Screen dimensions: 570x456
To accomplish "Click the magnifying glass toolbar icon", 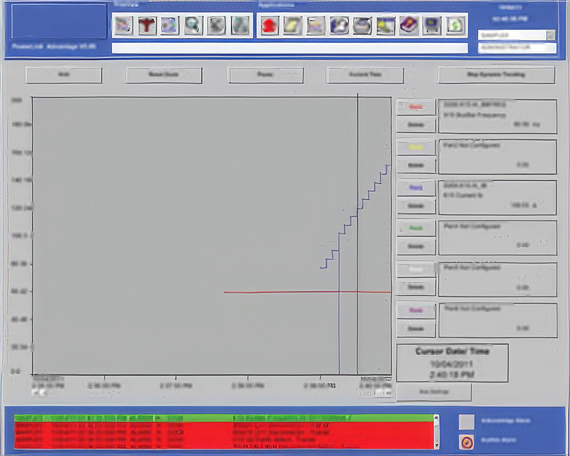I will point(193,25).
